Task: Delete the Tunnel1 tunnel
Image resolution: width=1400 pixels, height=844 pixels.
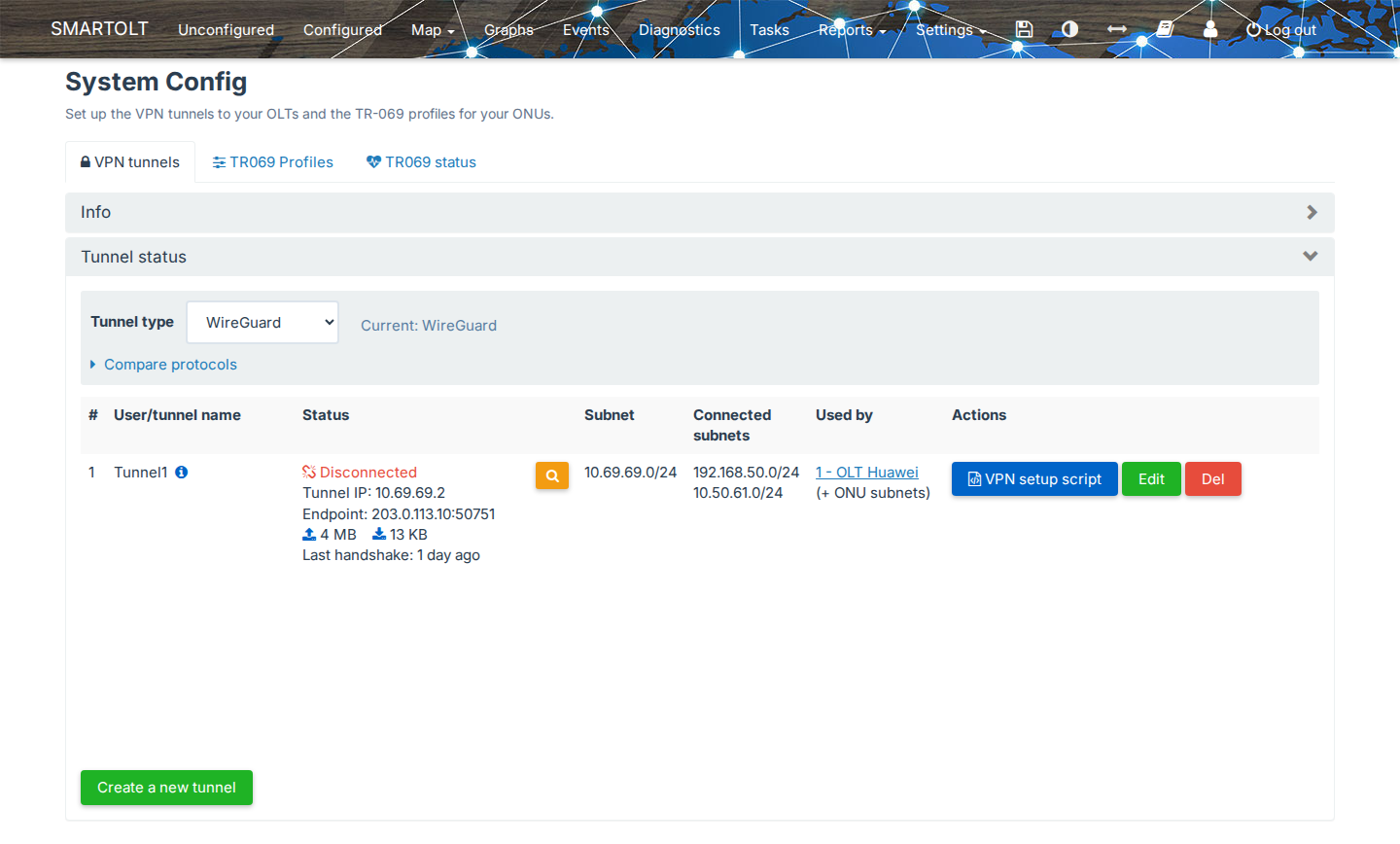Action: click(1213, 479)
